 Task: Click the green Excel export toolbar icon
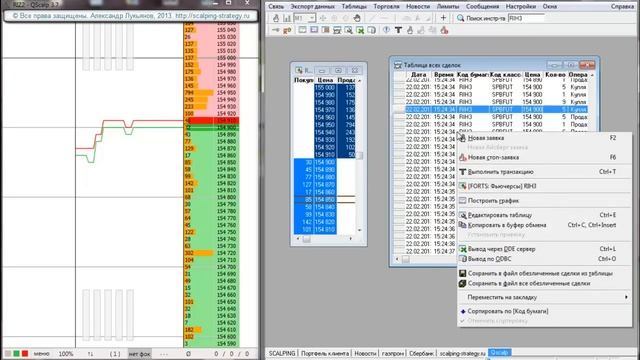(x=360, y=30)
